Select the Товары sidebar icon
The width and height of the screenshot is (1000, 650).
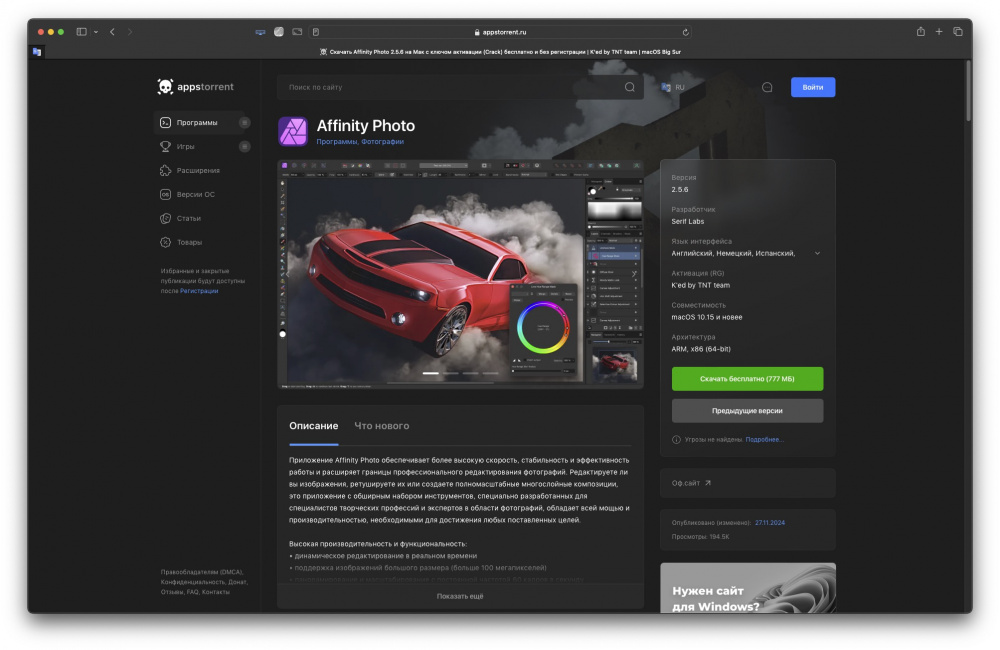(x=168, y=242)
